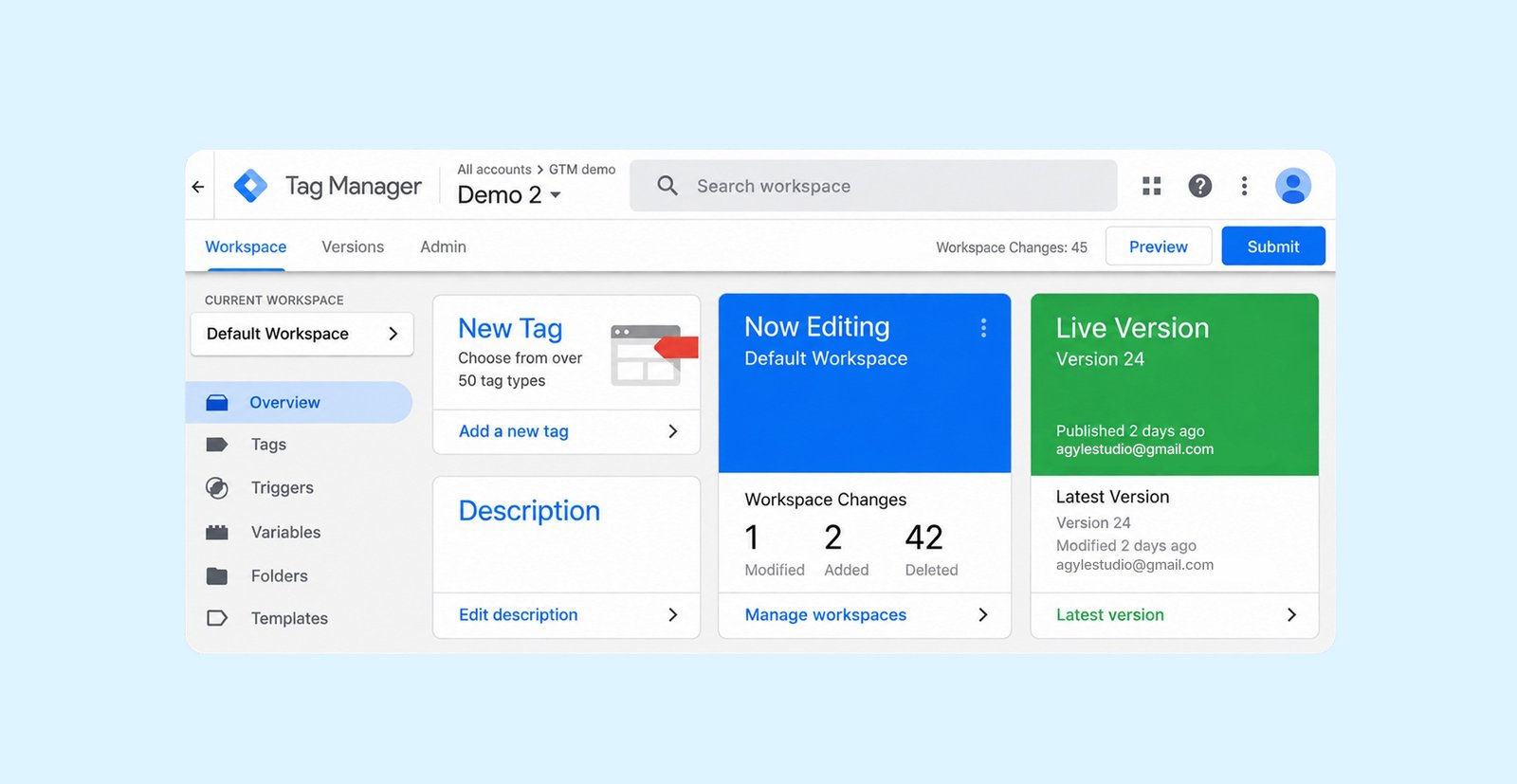
Task: Click the Edit description chevron arrow
Action: [673, 614]
